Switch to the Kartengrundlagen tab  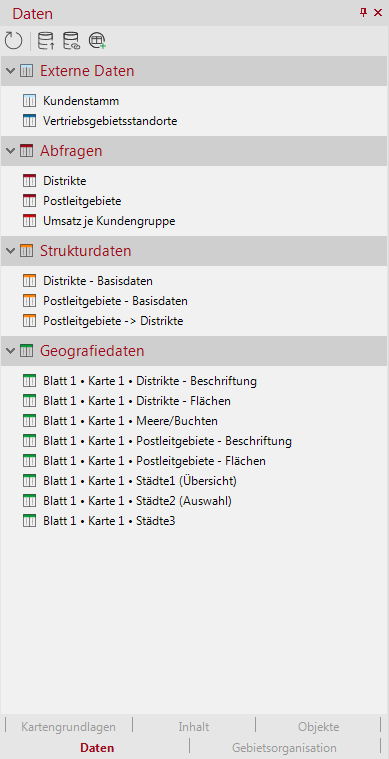point(69,727)
